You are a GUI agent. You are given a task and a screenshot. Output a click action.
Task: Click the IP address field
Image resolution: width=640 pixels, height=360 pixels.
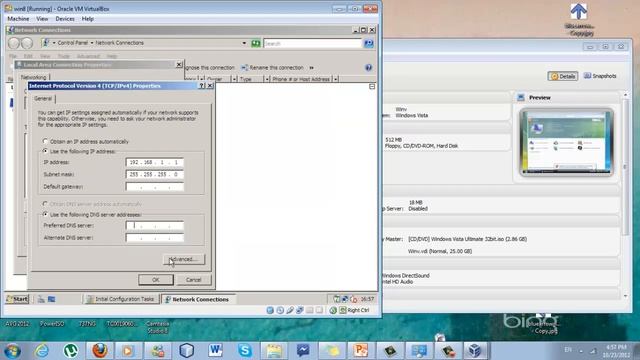pos(155,162)
